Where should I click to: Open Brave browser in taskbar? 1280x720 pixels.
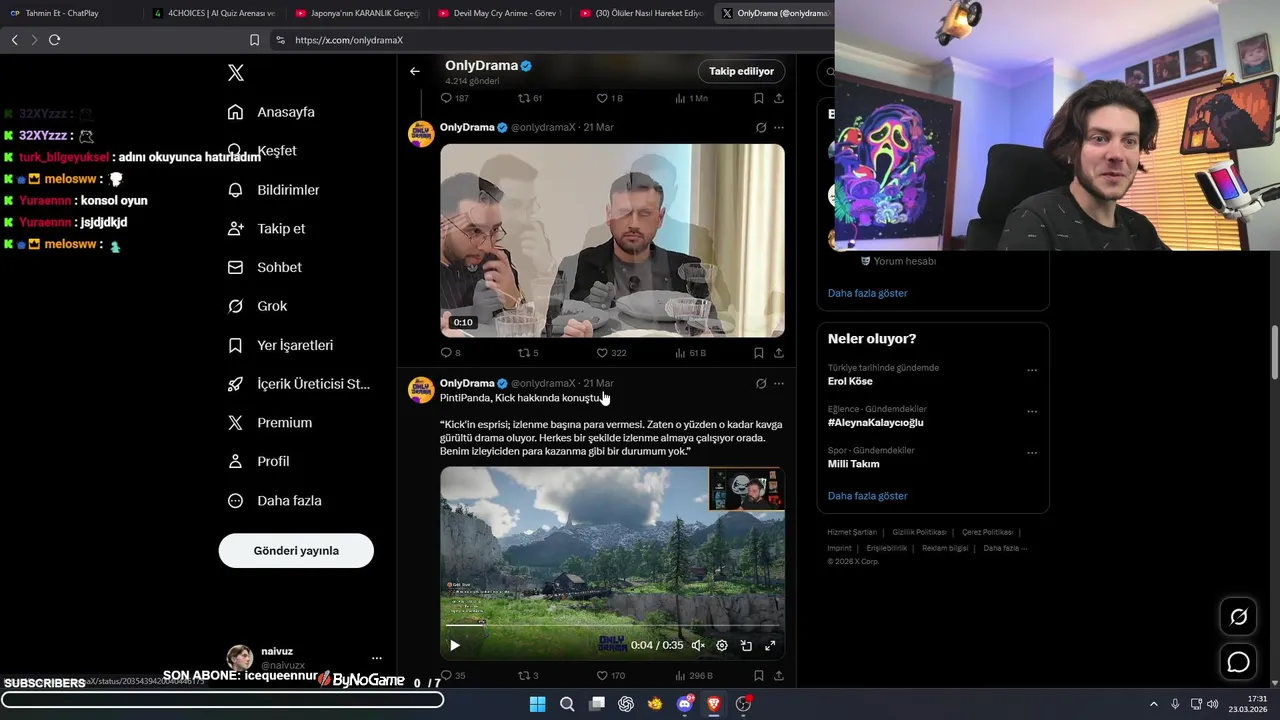(x=714, y=704)
